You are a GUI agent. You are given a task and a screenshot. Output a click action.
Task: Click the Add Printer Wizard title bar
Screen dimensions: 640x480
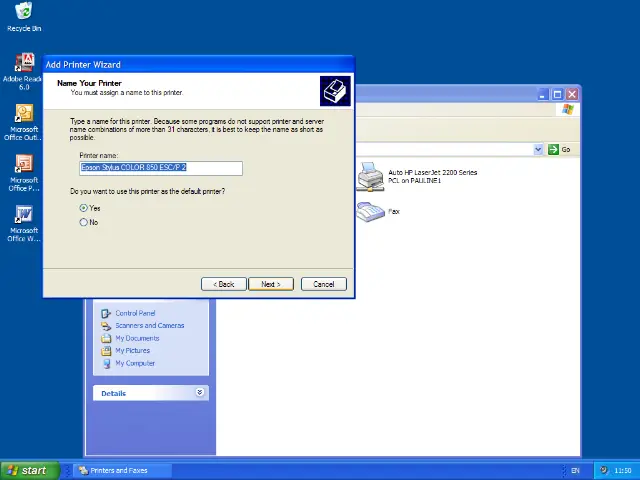coord(198,64)
